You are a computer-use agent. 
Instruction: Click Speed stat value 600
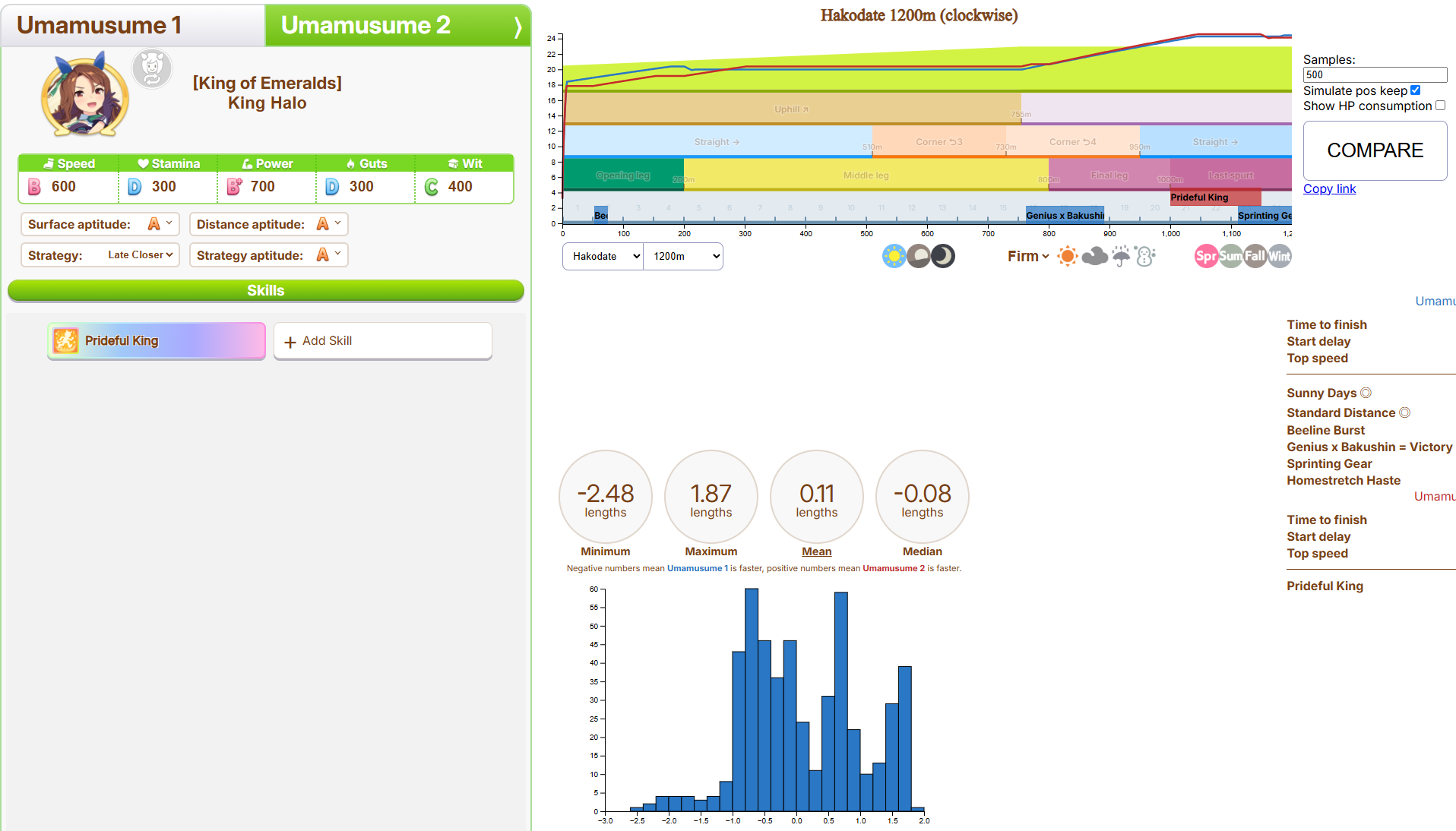coord(64,187)
